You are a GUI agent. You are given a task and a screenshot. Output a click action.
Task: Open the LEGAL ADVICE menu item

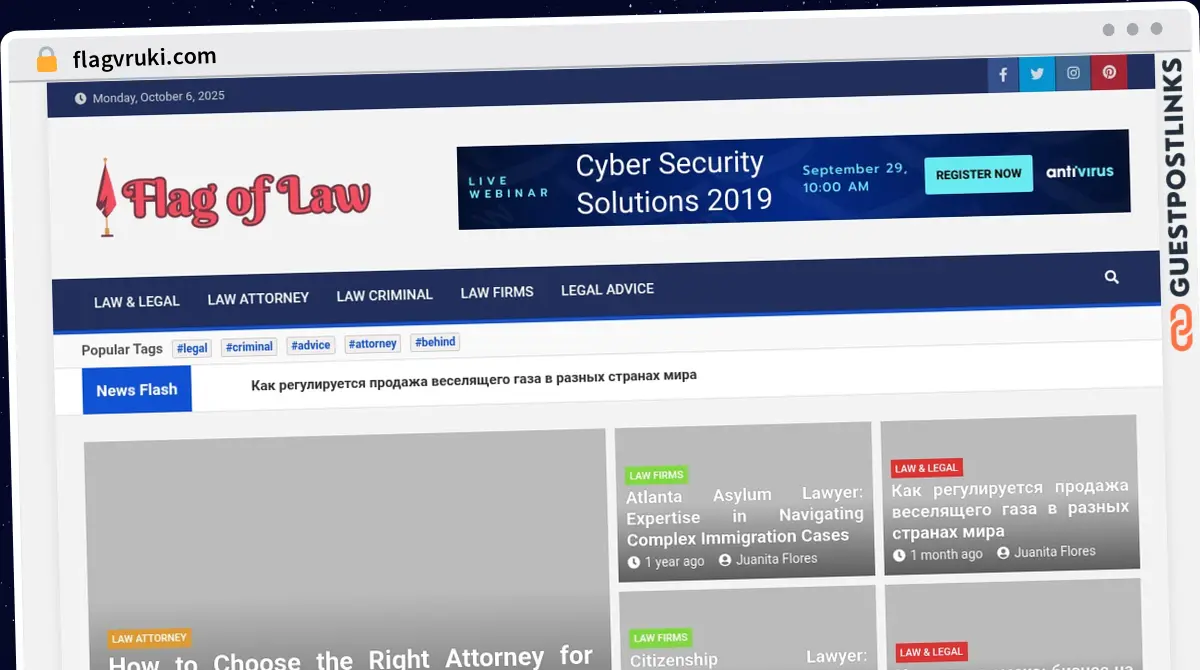coord(607,289)
